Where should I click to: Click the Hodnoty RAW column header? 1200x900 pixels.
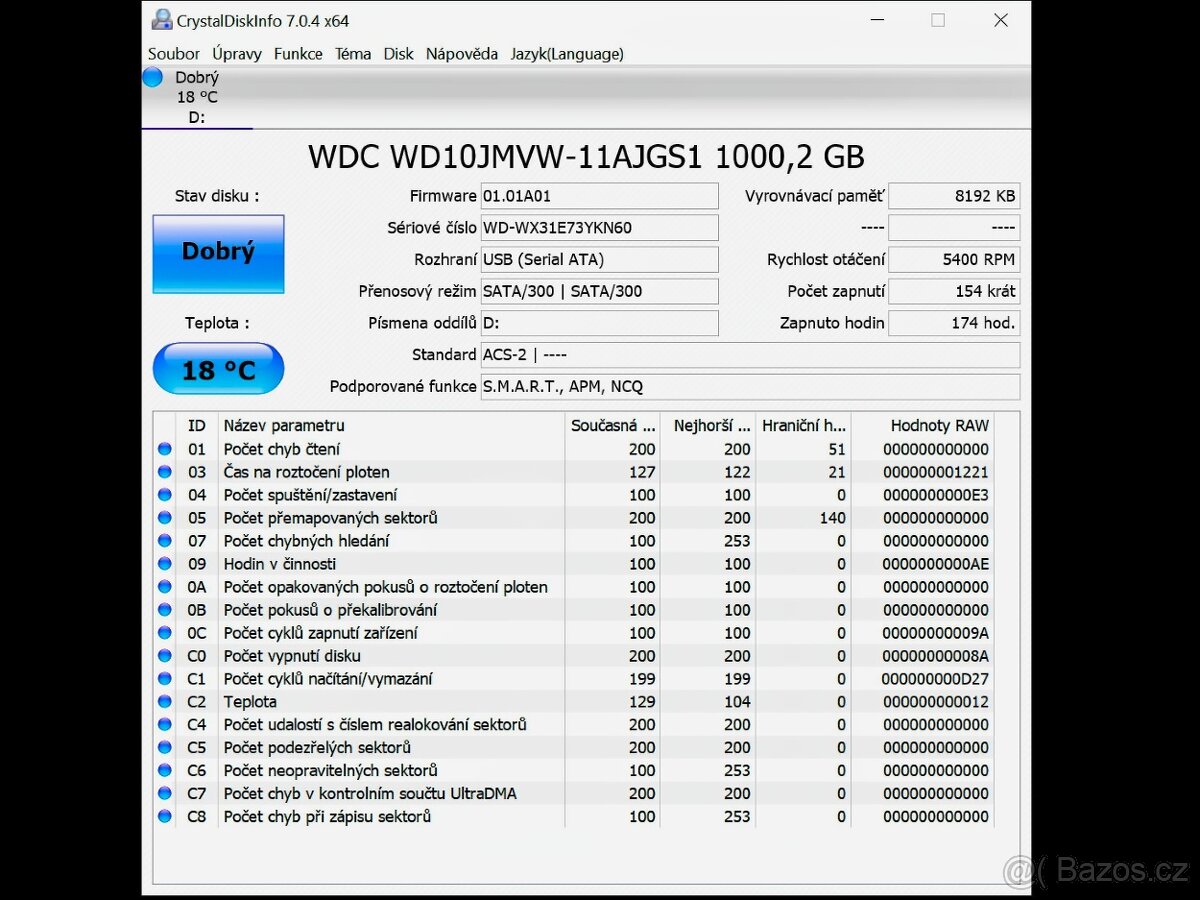[x=938, y=425]
